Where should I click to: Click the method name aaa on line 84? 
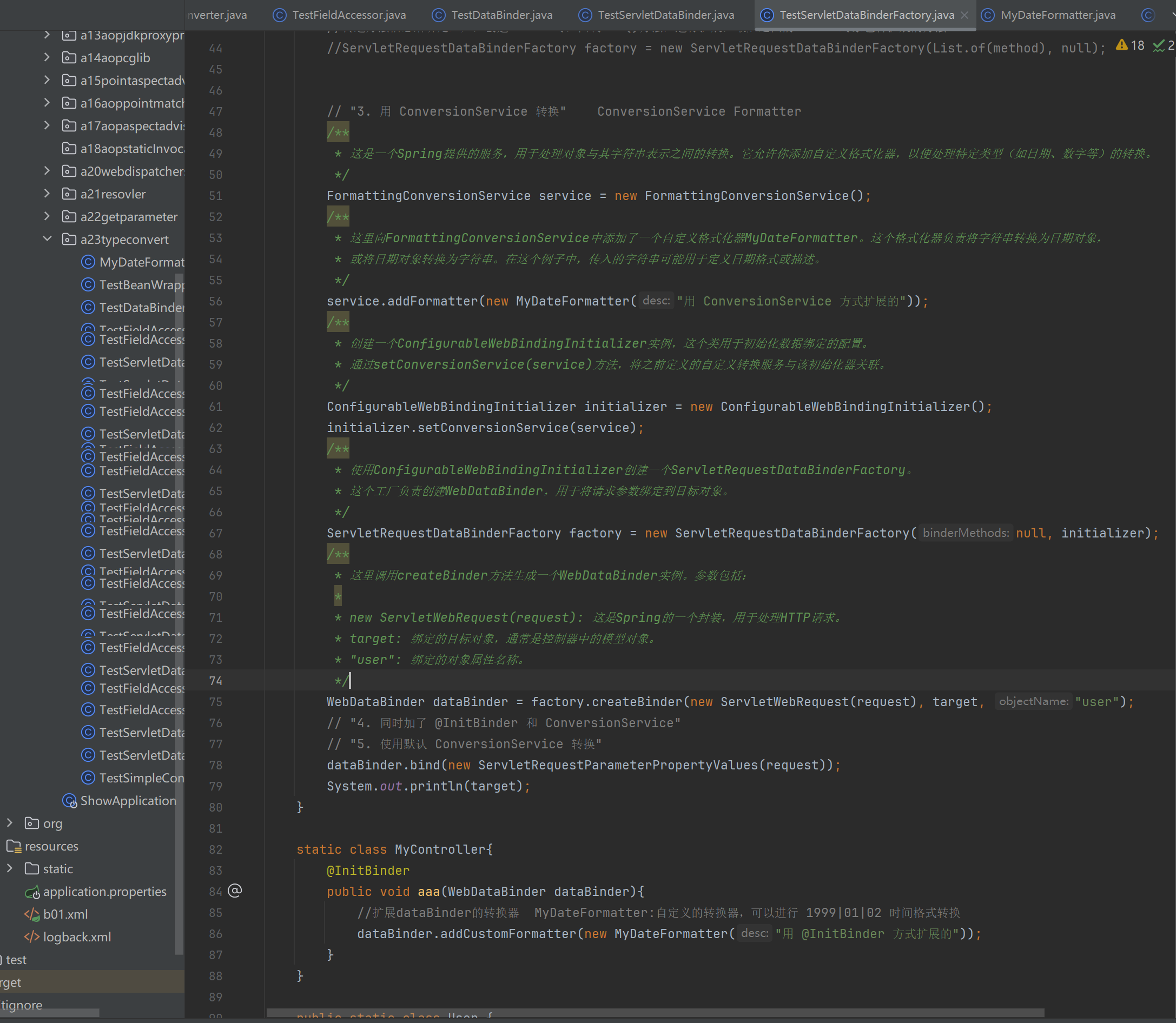point(429,892)
